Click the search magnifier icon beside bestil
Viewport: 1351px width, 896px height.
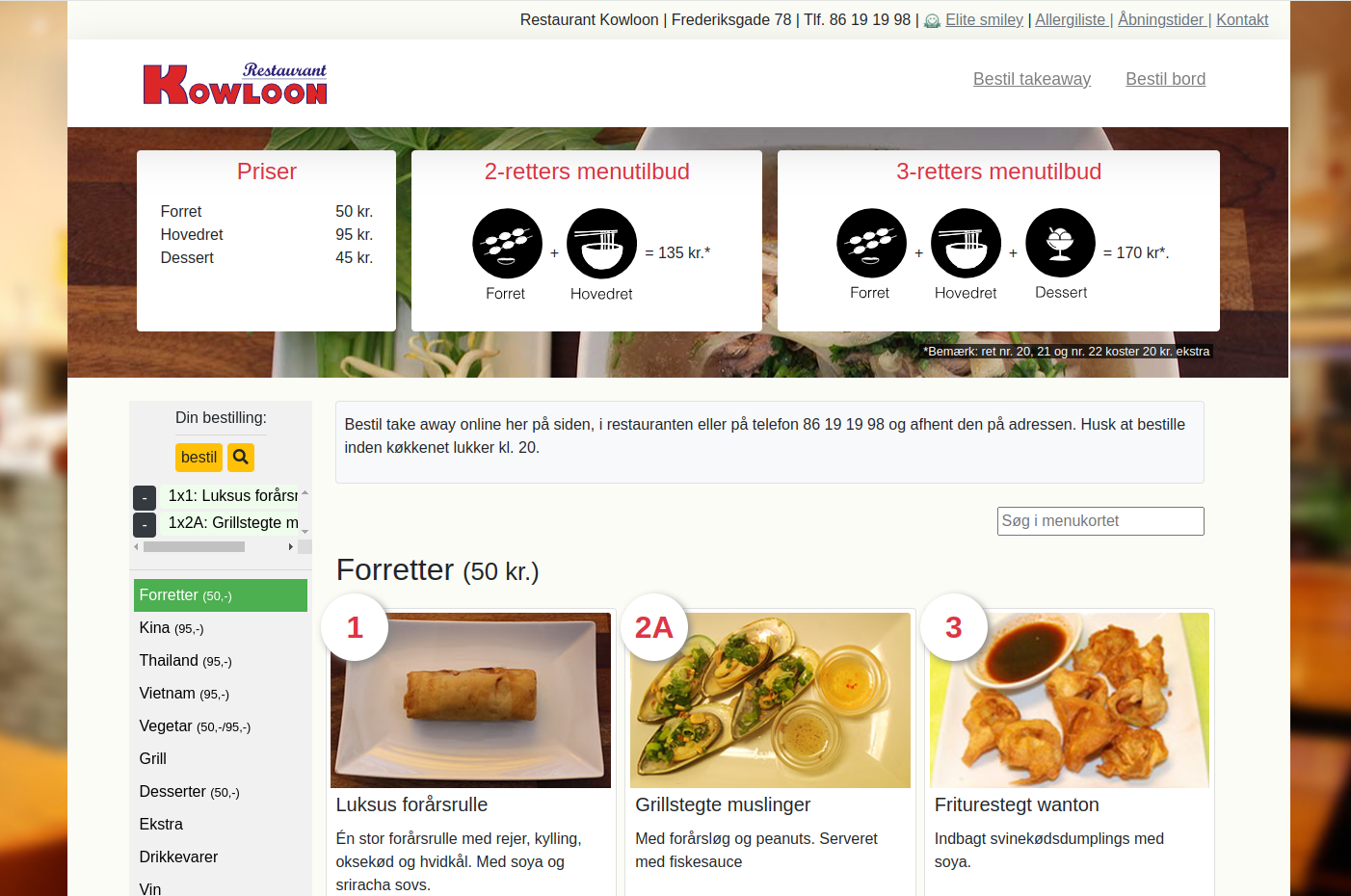[241, 458]
